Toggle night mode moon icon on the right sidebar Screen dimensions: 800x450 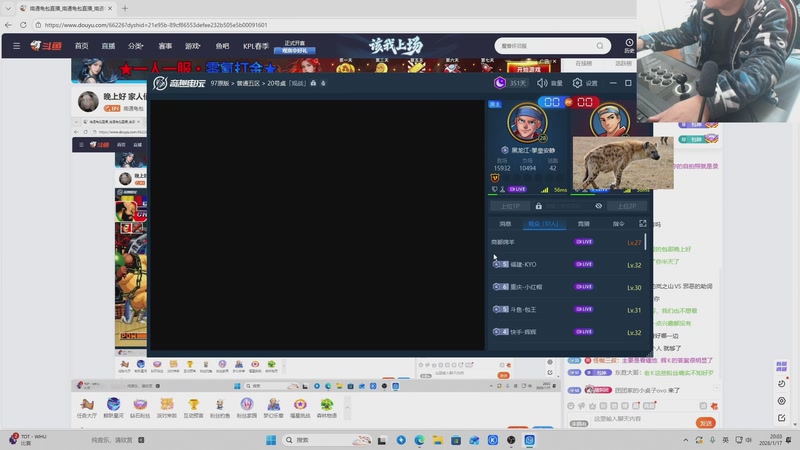782,383
